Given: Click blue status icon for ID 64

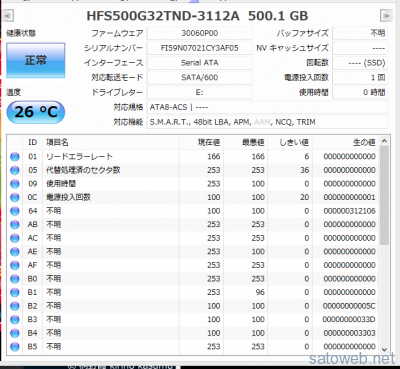Looking at the screenshot, I should click(15, 211).
